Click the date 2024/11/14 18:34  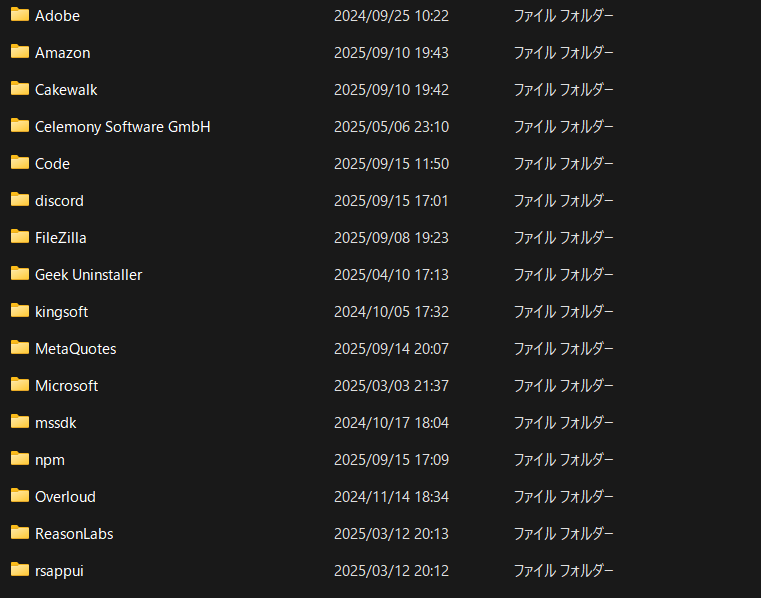click(391, 497)
